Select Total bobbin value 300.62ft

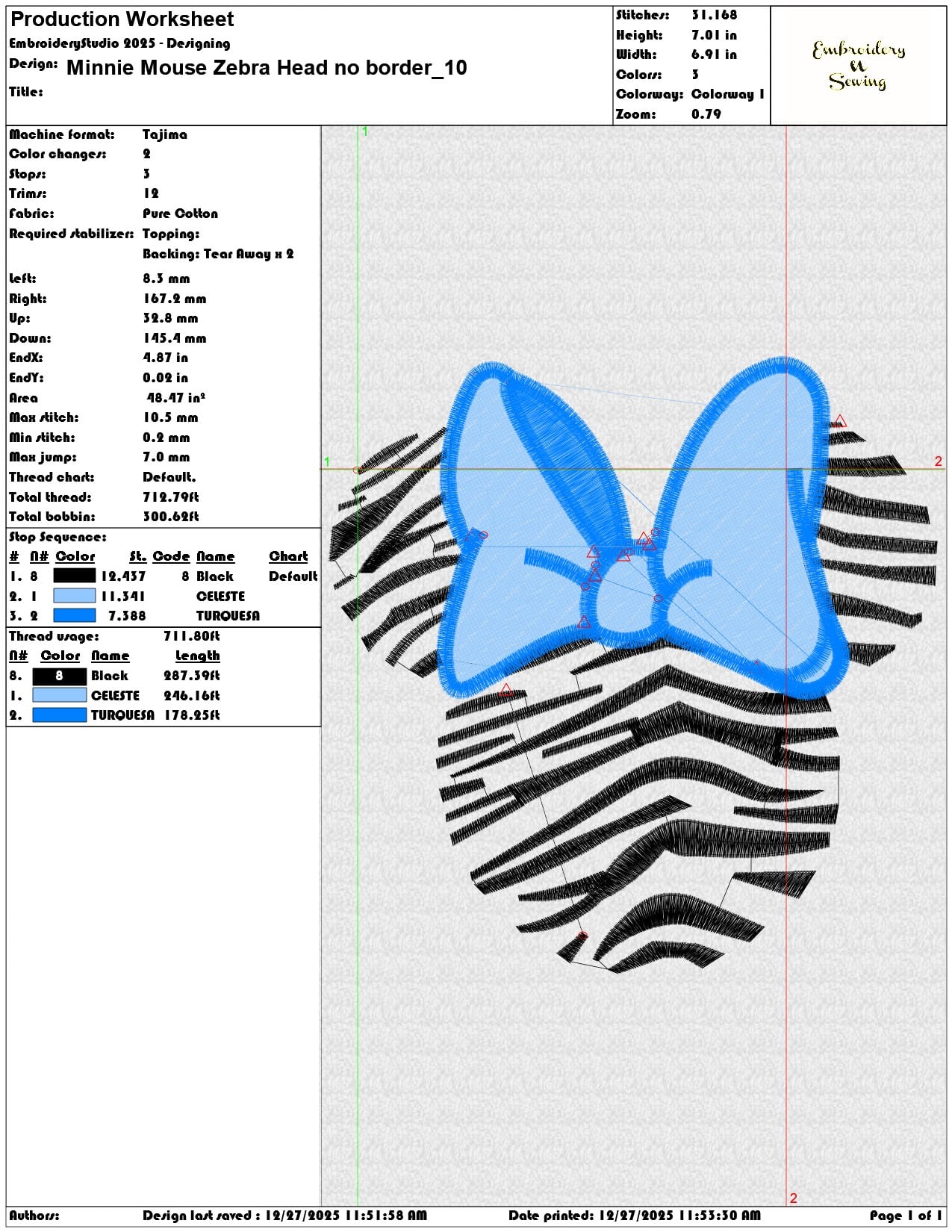170,517
